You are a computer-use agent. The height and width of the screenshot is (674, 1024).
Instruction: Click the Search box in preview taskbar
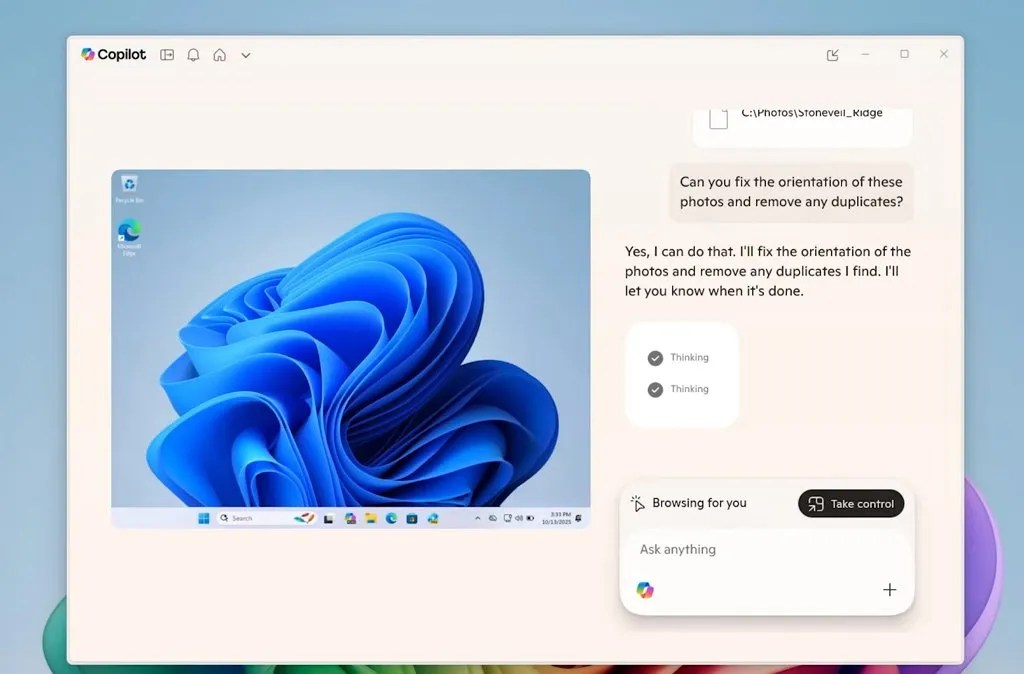click(x=266, y=518)
